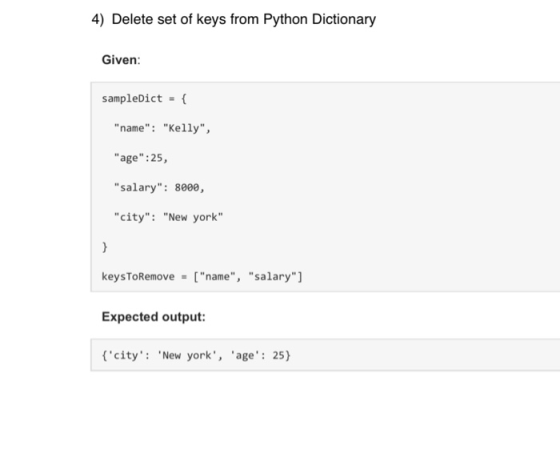This screenshot has height=474, width=560.
Task: Click the closing brace '}' line
Action: pyautogui.click(x=105, y=247)
